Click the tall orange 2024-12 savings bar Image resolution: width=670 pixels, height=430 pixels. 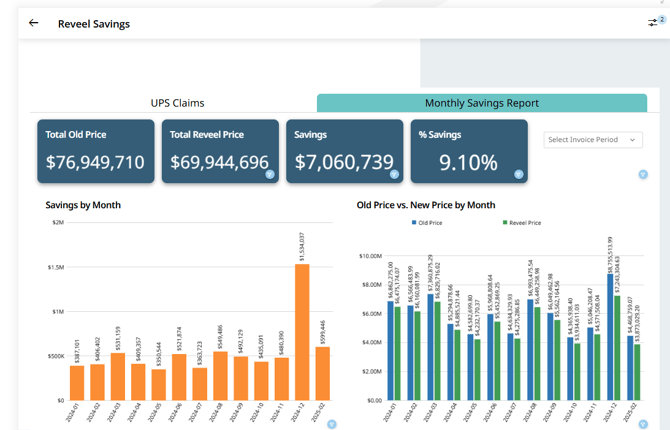pyautogui.click(x=301, y=330)
